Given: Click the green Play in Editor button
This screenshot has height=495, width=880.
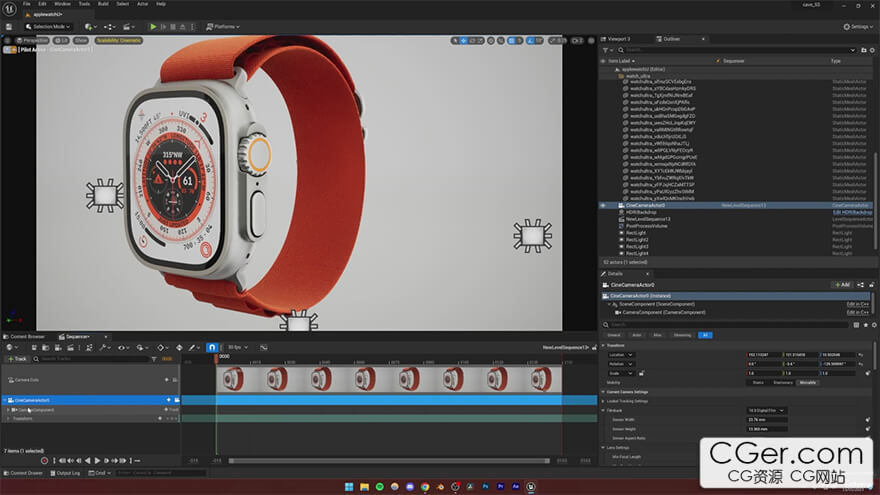Looking at the screenshot, I should tap(153, 26).
